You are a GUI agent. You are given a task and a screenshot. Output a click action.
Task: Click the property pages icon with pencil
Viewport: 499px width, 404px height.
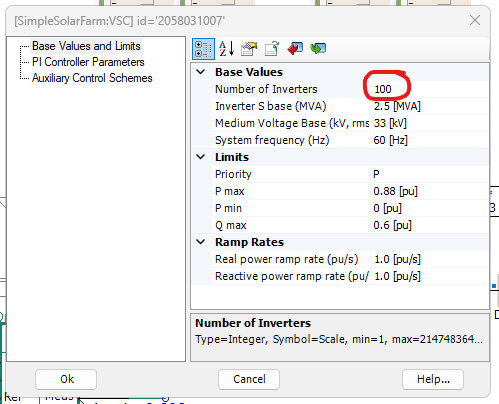(249, 49)
